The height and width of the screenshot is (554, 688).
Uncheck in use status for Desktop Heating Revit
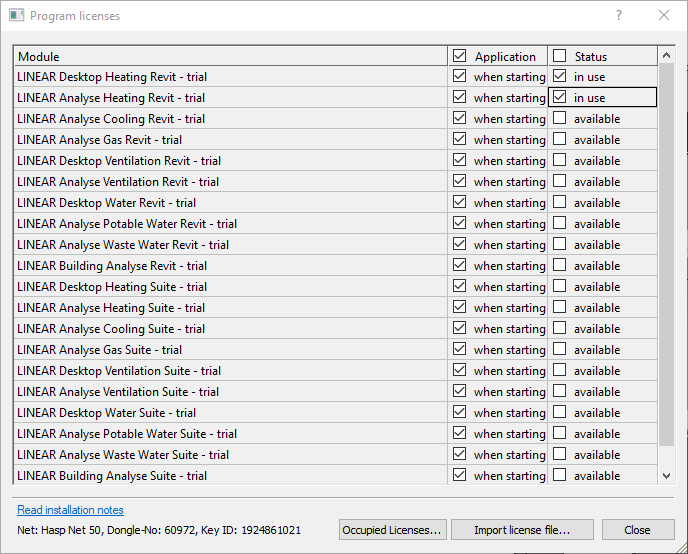(559, 76)
